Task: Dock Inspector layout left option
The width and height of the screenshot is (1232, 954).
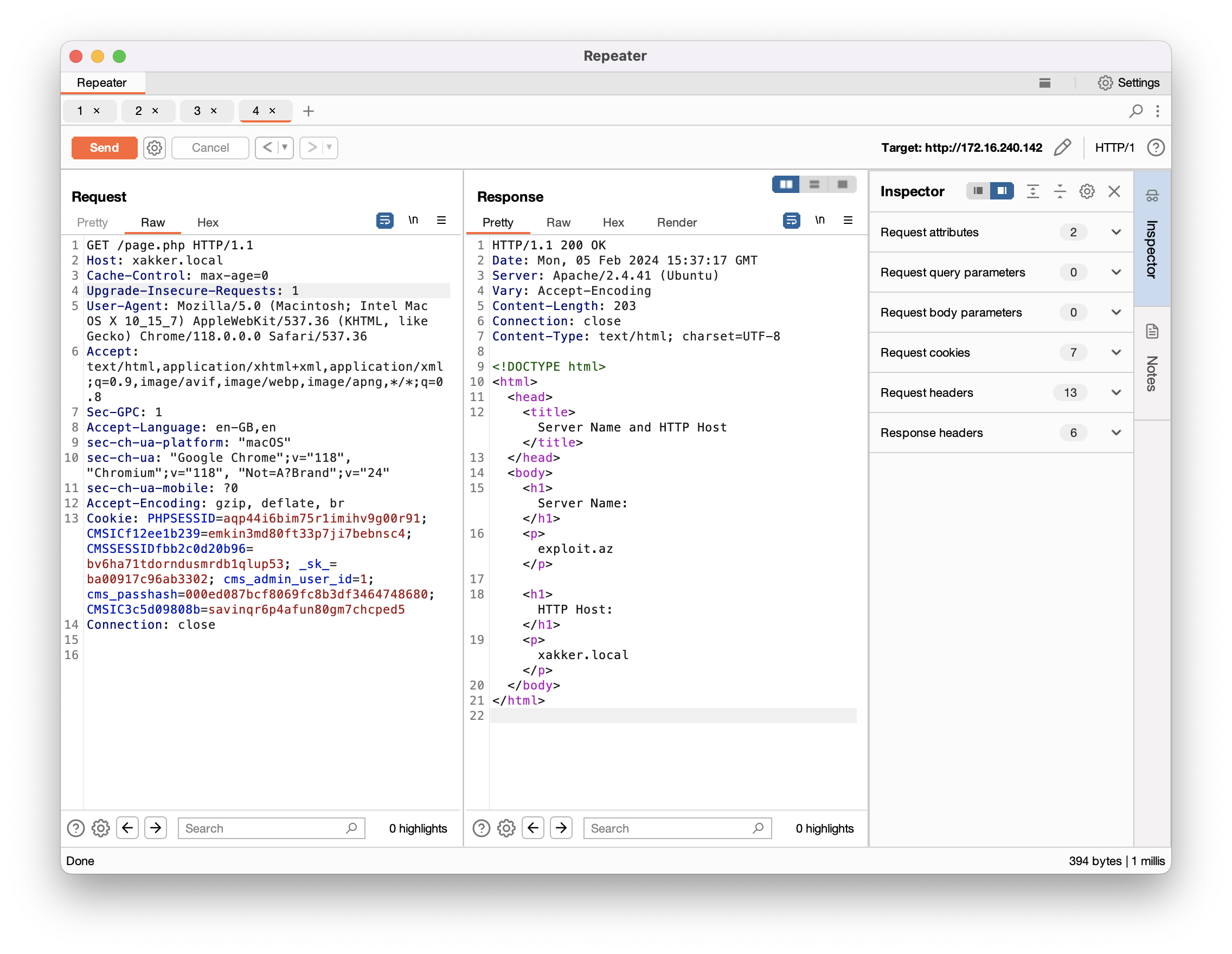Action: pos(978,191)
